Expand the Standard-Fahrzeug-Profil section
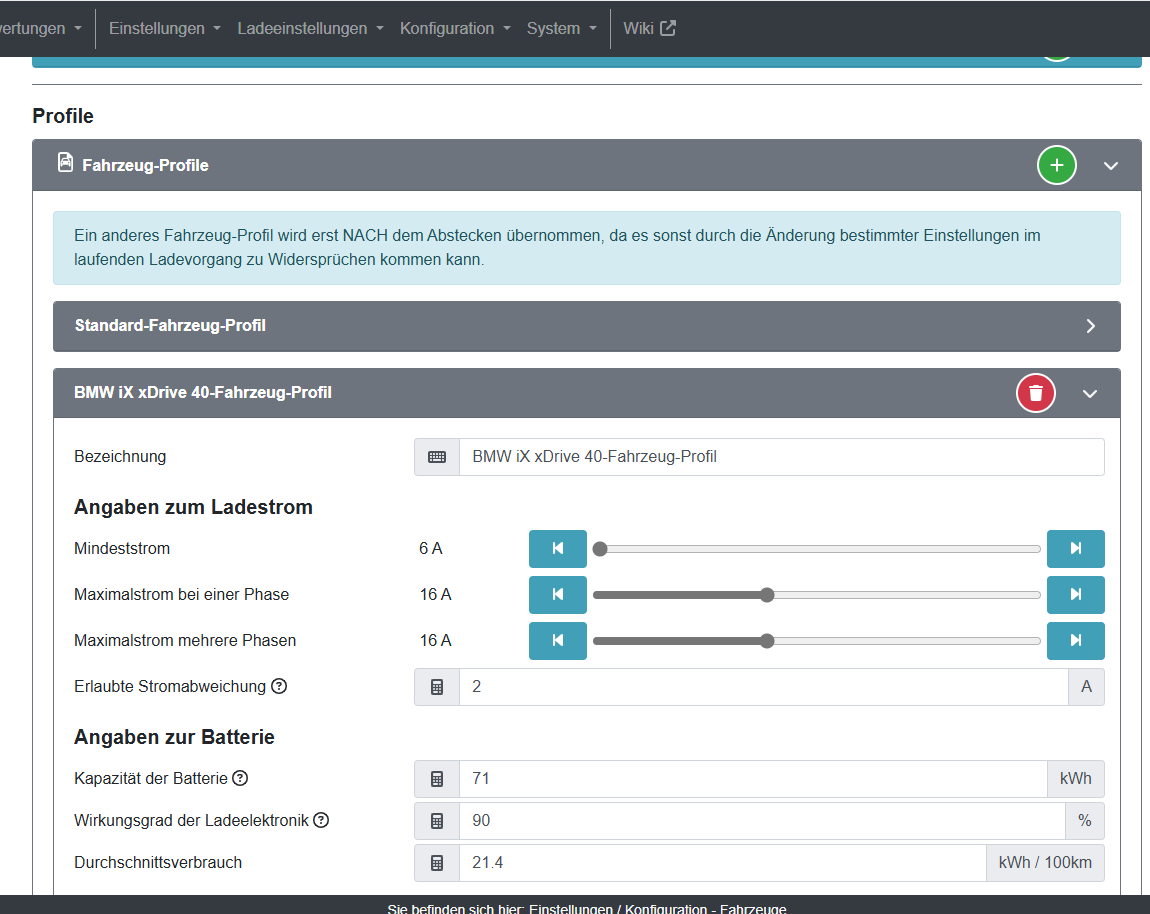1150x914 pixels. [1090, 326]
